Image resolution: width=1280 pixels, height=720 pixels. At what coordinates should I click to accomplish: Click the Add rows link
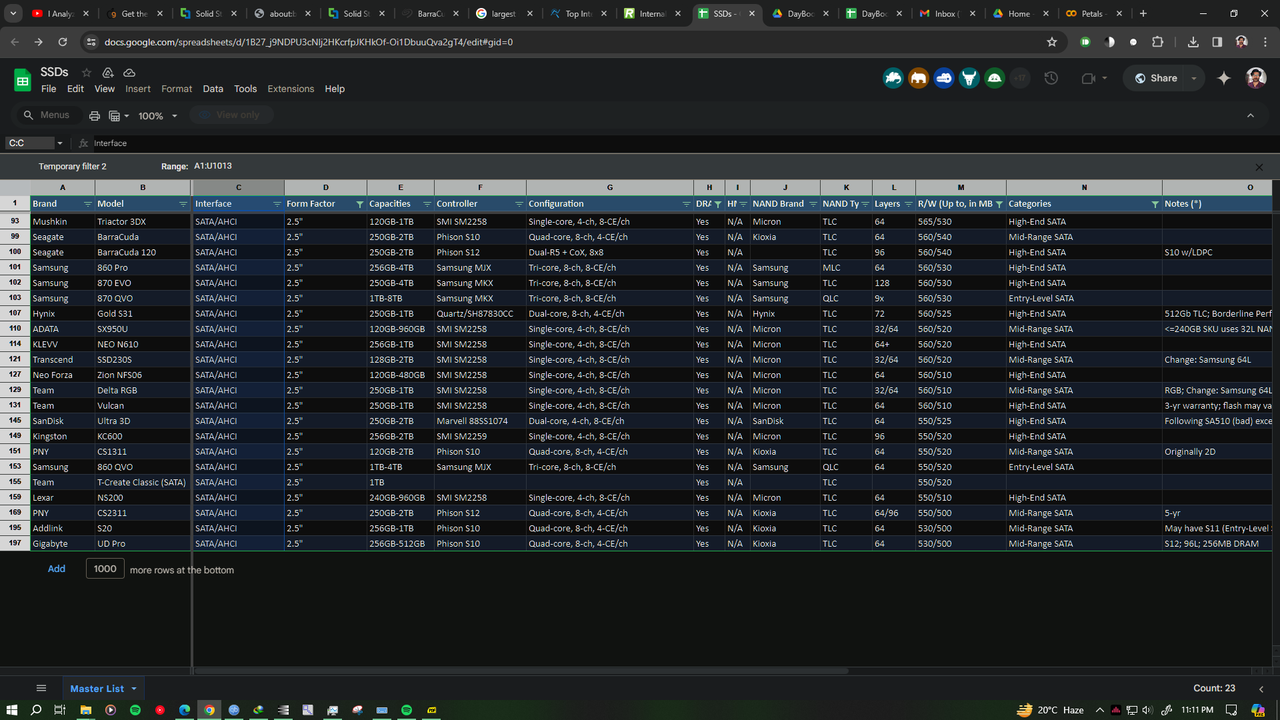pos(57,569)
